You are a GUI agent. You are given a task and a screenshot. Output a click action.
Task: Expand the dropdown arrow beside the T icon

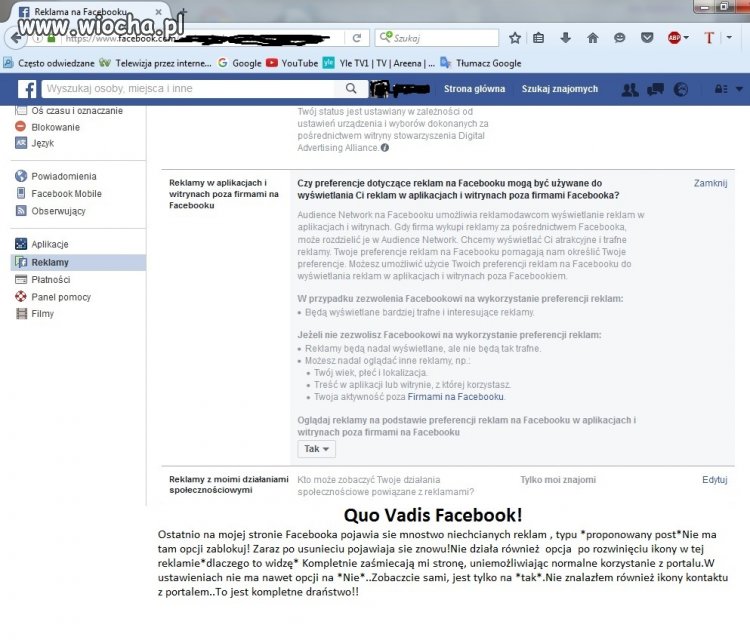[x=729, y=37]
